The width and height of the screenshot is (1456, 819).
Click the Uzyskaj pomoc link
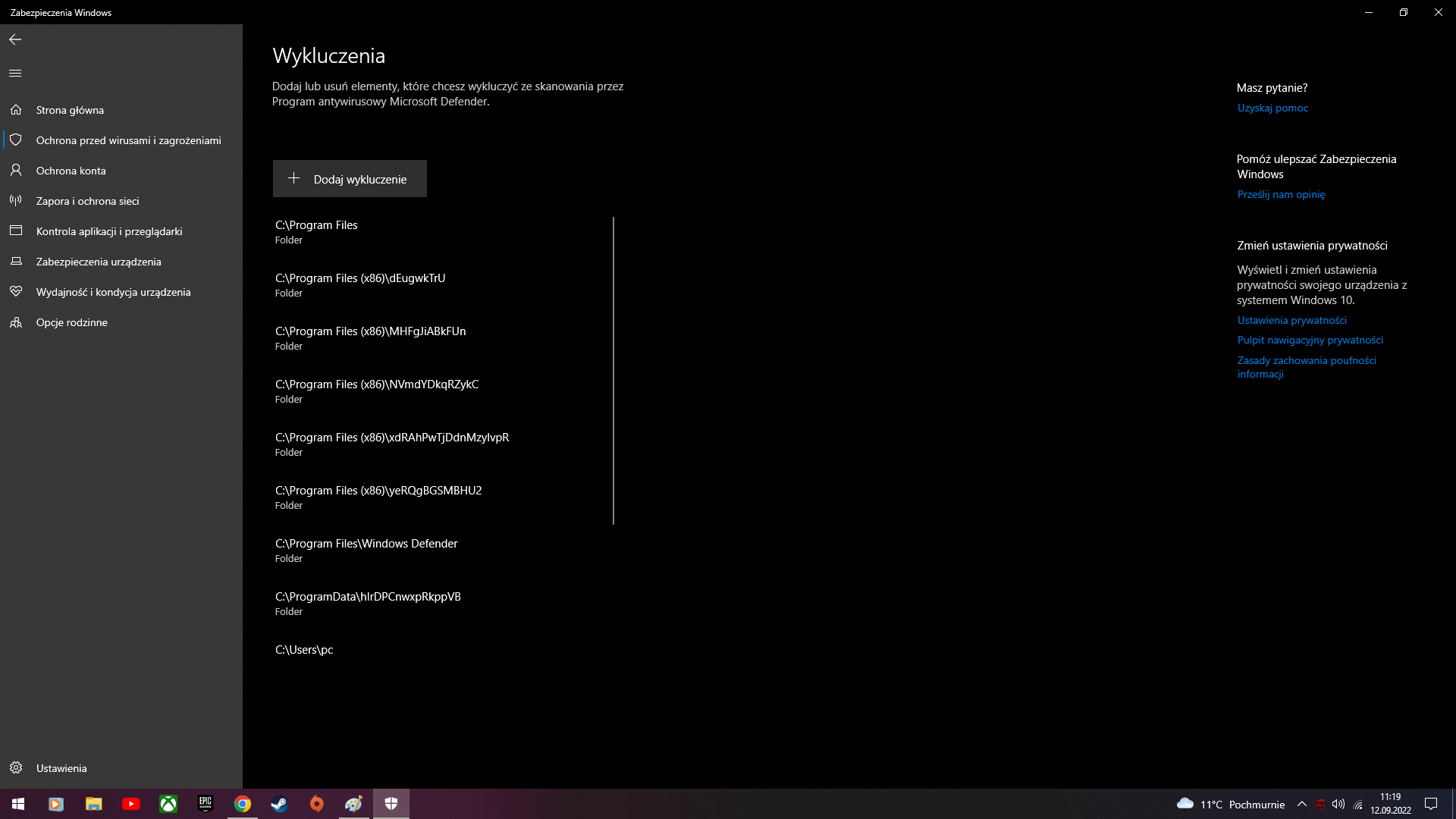1272,108
